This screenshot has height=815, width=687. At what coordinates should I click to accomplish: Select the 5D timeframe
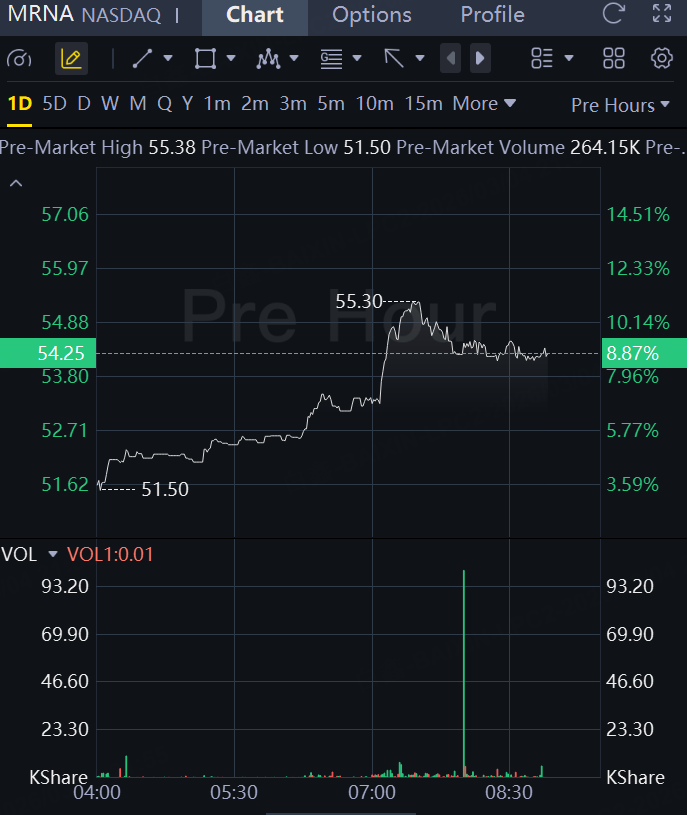[x=54, y=104]
